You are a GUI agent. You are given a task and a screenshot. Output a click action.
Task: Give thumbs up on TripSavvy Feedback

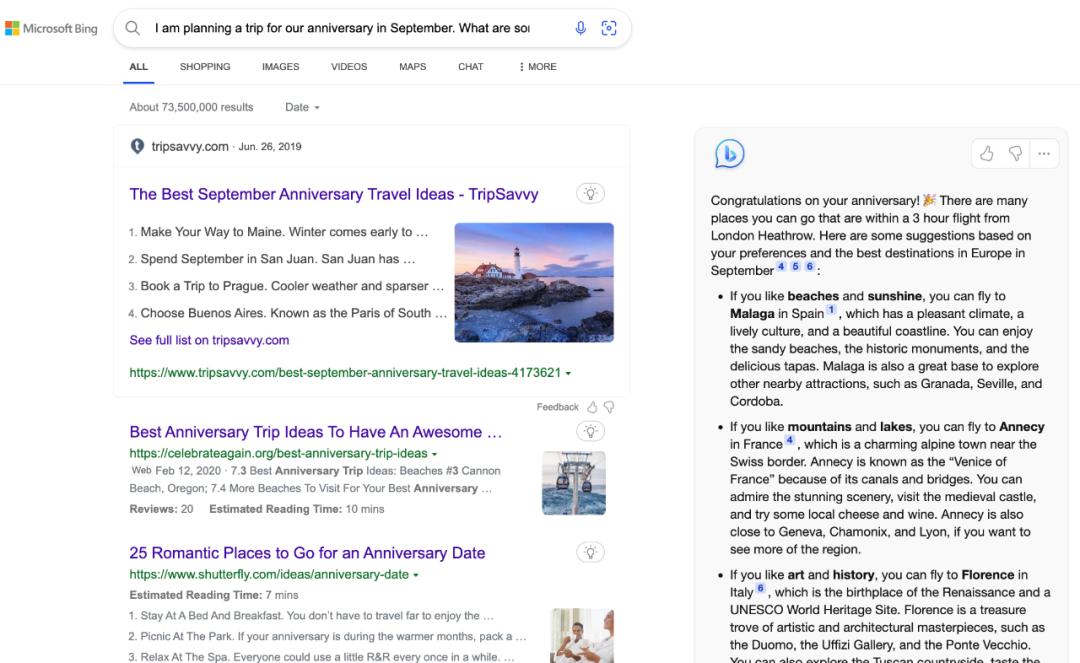coord(592,407)
